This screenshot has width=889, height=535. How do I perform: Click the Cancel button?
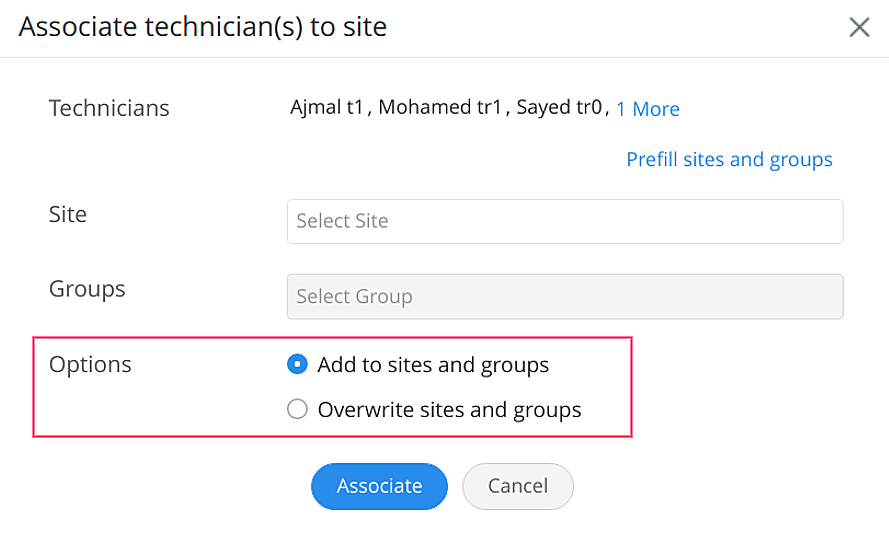[517, 486]
